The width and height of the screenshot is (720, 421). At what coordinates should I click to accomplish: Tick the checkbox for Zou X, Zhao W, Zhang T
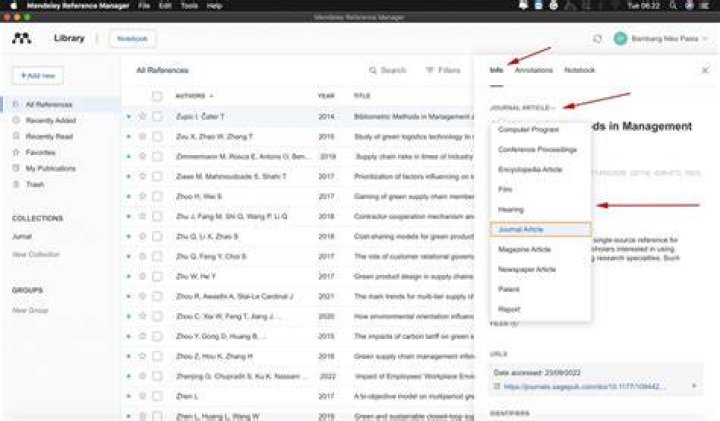pos(157,137)
